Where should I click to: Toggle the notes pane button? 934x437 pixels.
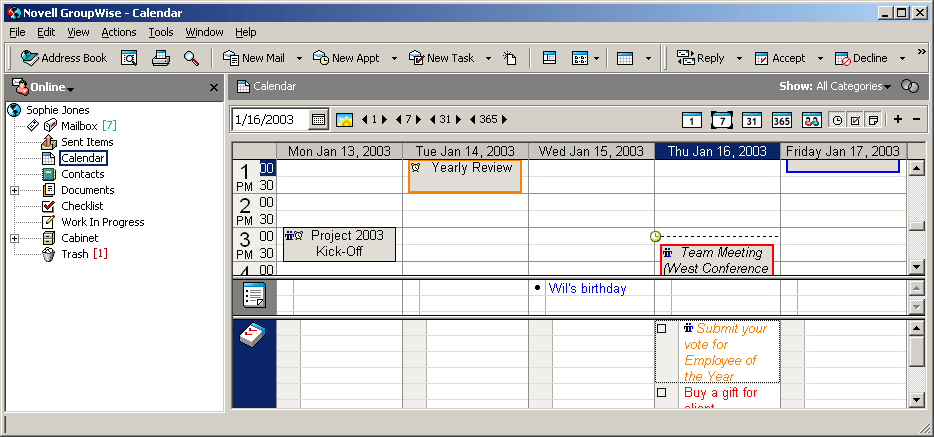[873, 120]
